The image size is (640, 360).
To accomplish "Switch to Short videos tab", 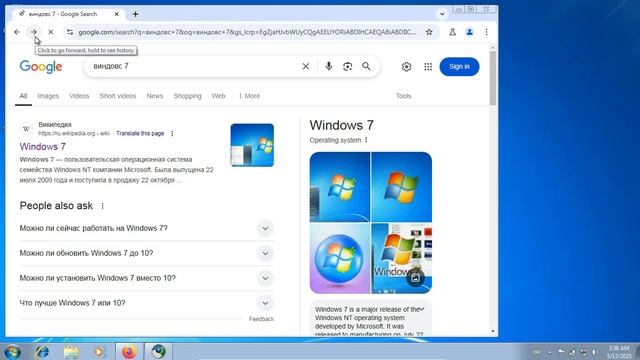I will (x=118, y=96).
